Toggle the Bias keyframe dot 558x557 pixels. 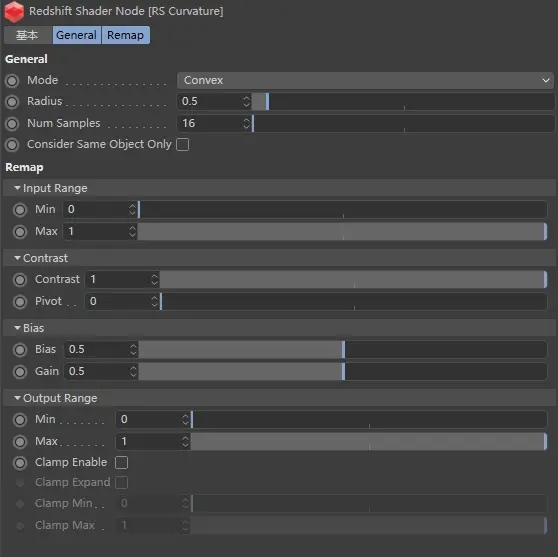[20, 350]
